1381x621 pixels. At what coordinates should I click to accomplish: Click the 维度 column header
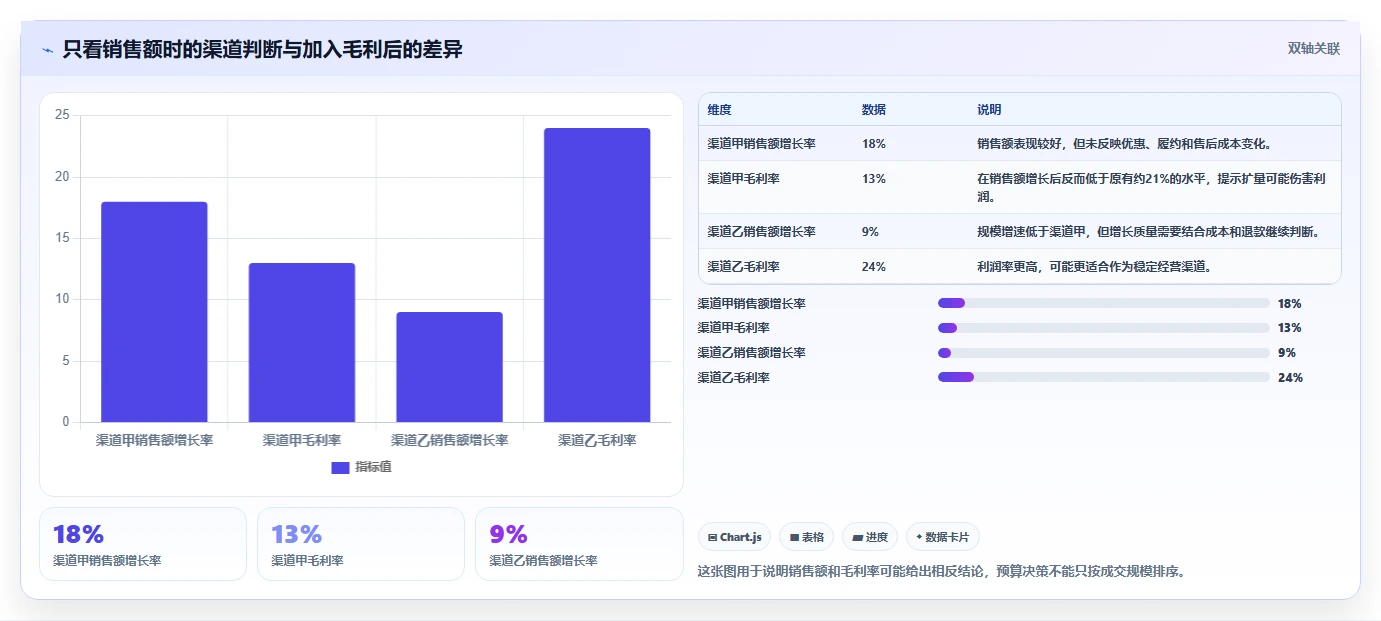click(719, 110)
